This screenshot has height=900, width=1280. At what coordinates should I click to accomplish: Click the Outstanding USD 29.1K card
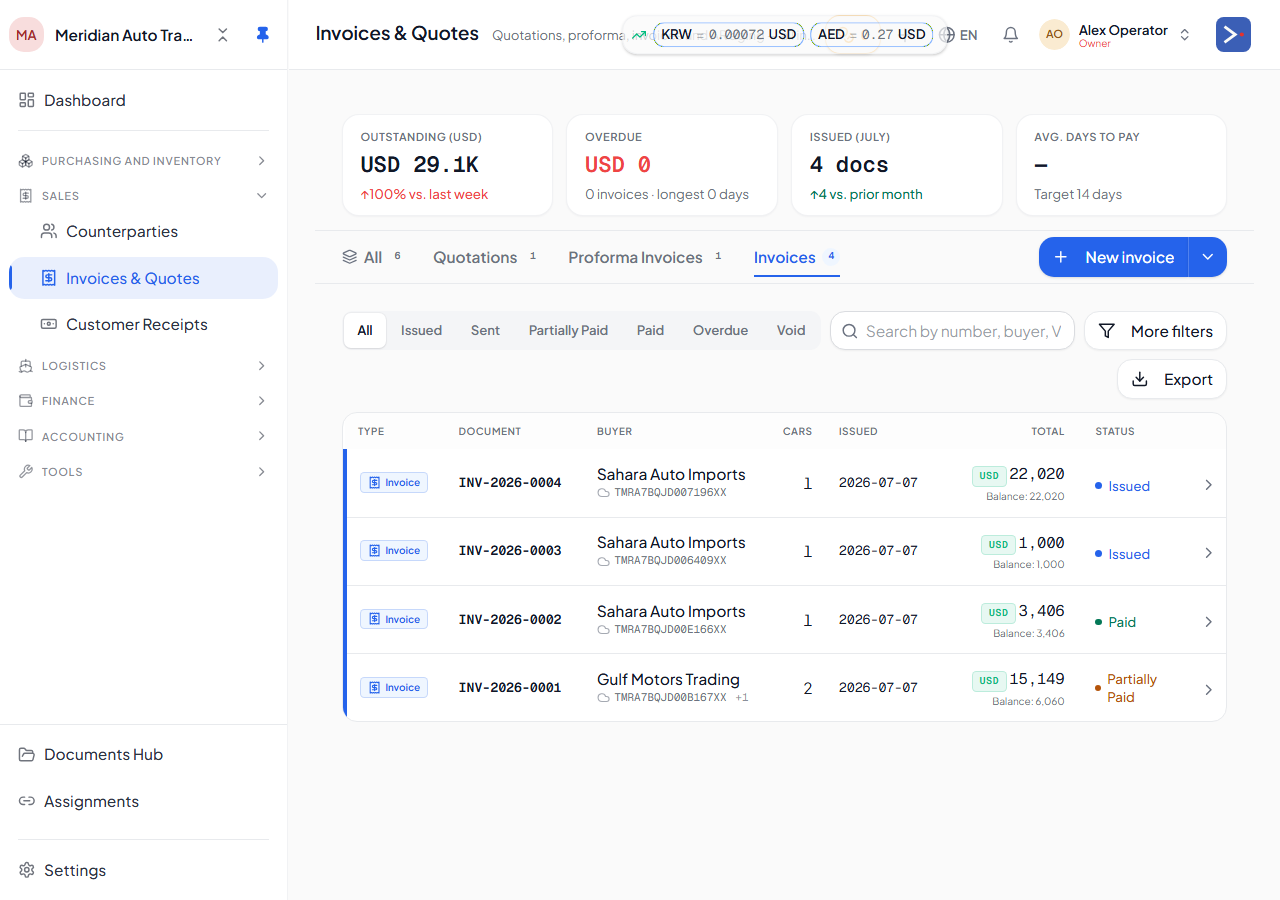click(447, 165)
